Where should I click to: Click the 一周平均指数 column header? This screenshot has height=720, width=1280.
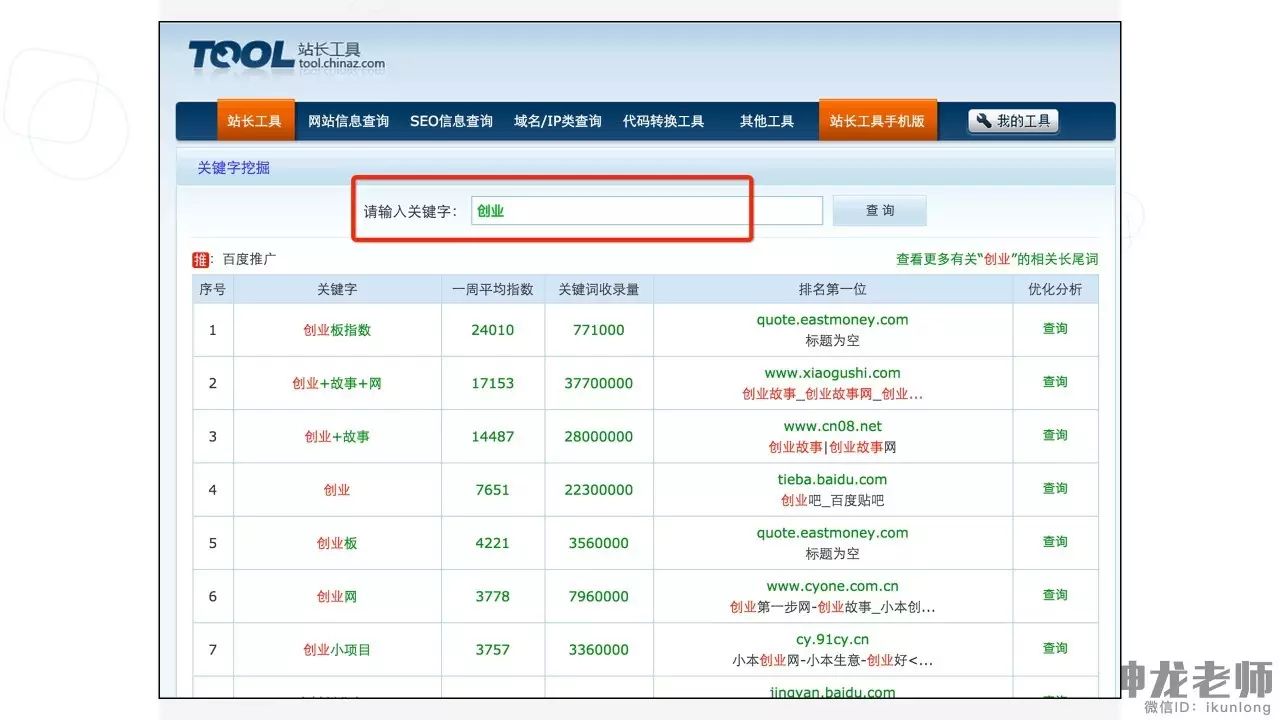[x=492, y=289]
